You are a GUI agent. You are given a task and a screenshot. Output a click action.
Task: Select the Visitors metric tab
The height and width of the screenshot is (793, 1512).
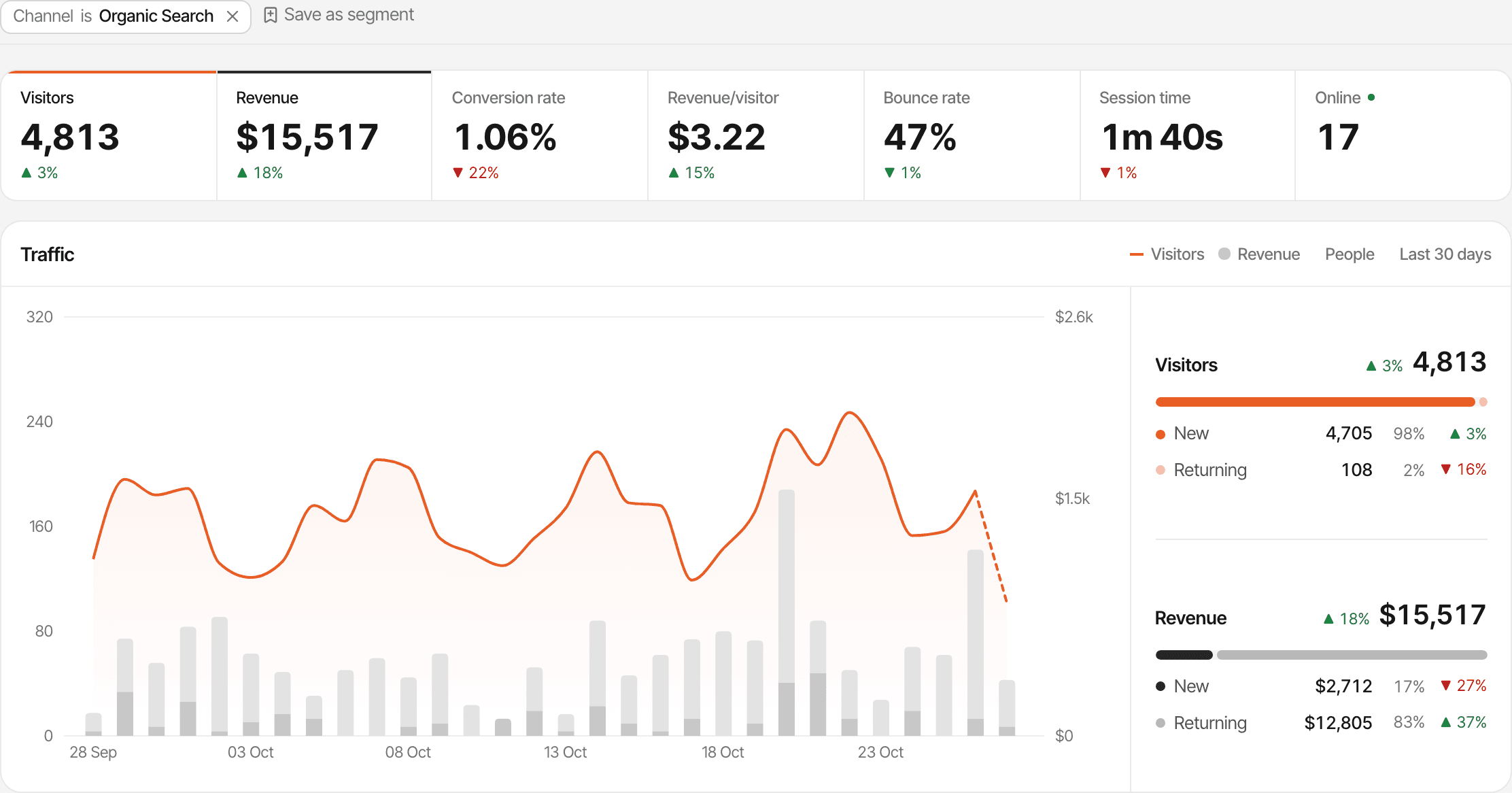[109, 135]
